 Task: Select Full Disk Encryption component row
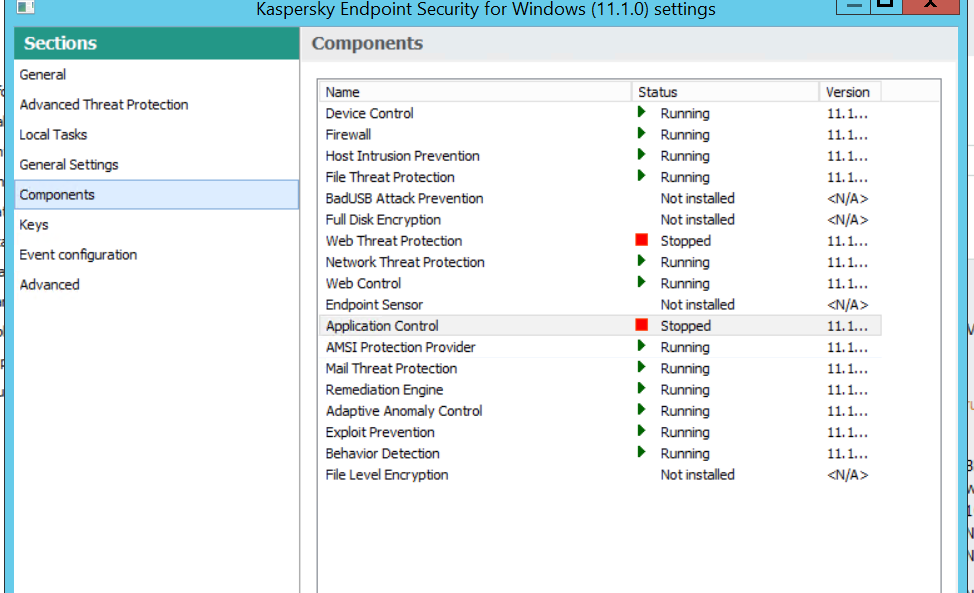(x=383, y=220)
